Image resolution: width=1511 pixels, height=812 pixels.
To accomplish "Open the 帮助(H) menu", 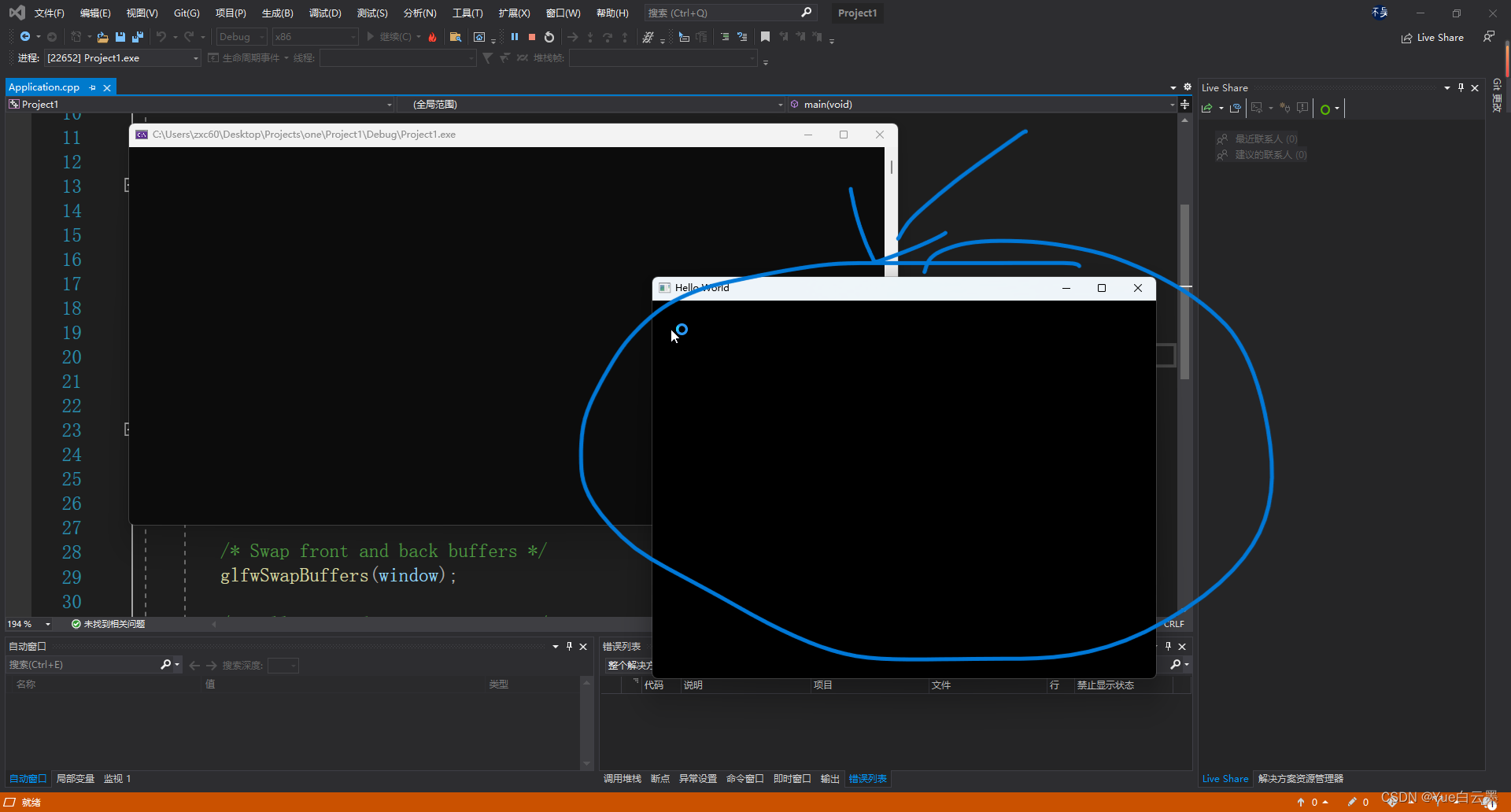I will (612, 13).
